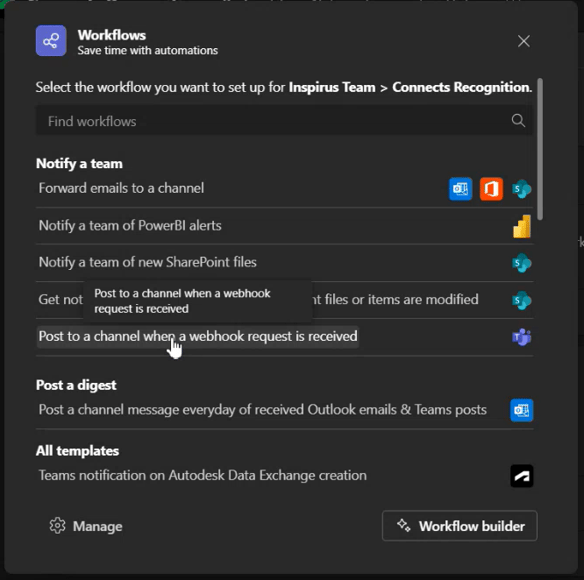Screen dimensions: 584x580
Task: Select Post a channel message everyday workflow
Action: pos(263,410)
